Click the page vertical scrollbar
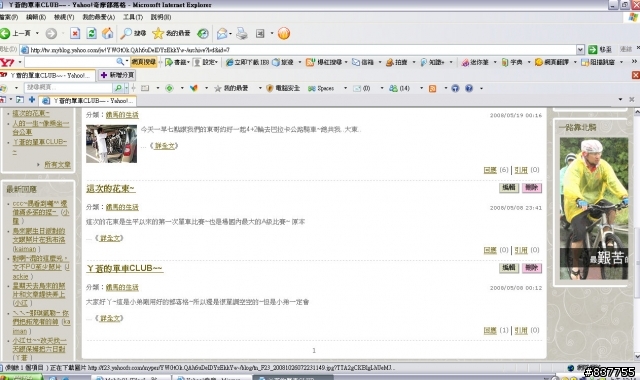Screen dimensions: 640x380 637,234
